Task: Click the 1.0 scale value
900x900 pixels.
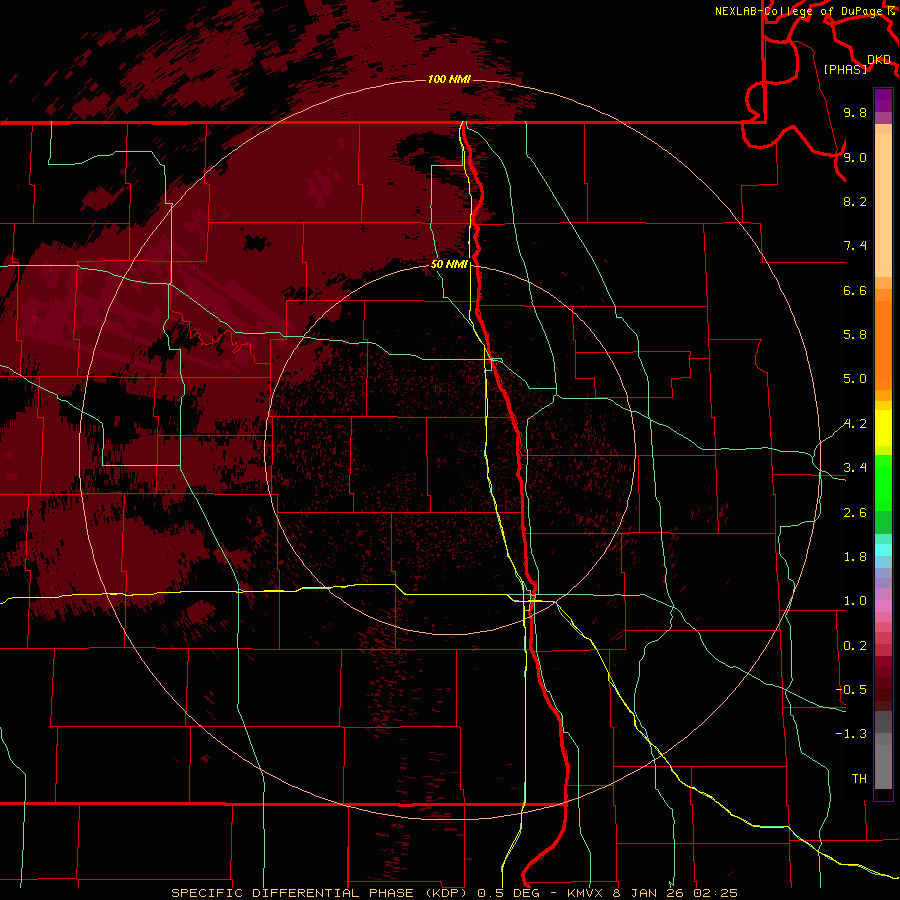Action: [x=855, y=601]
